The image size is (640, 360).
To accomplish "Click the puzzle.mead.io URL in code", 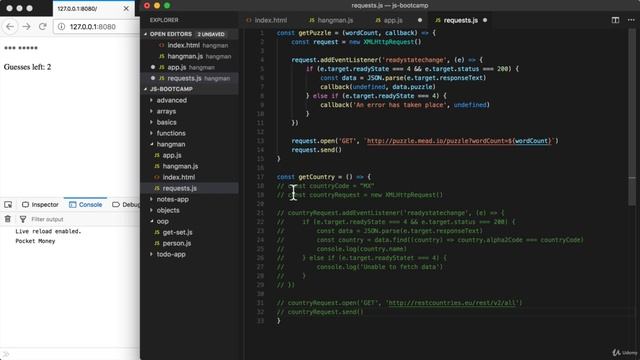I will [459, 141].
